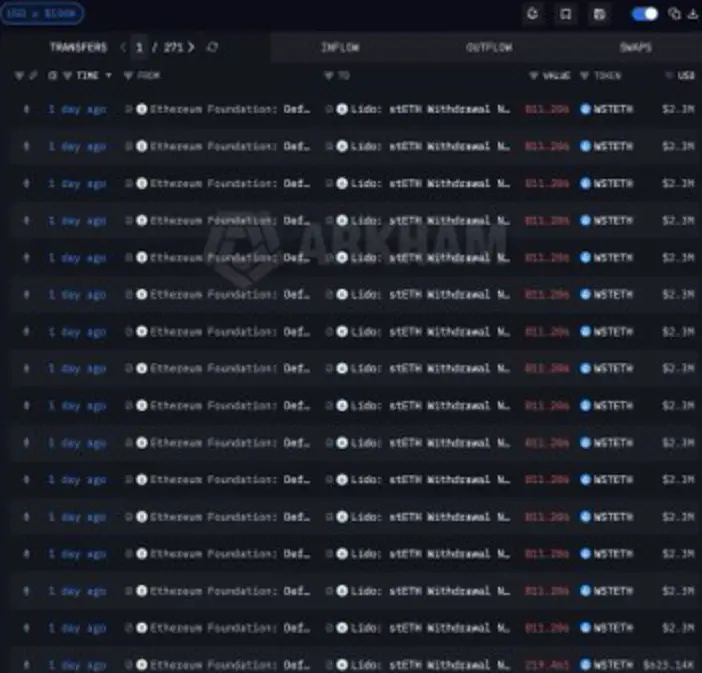The image size is (702, 673).
Task: Open the VALUE column filter funnel
Action: (x=534, y=75)
